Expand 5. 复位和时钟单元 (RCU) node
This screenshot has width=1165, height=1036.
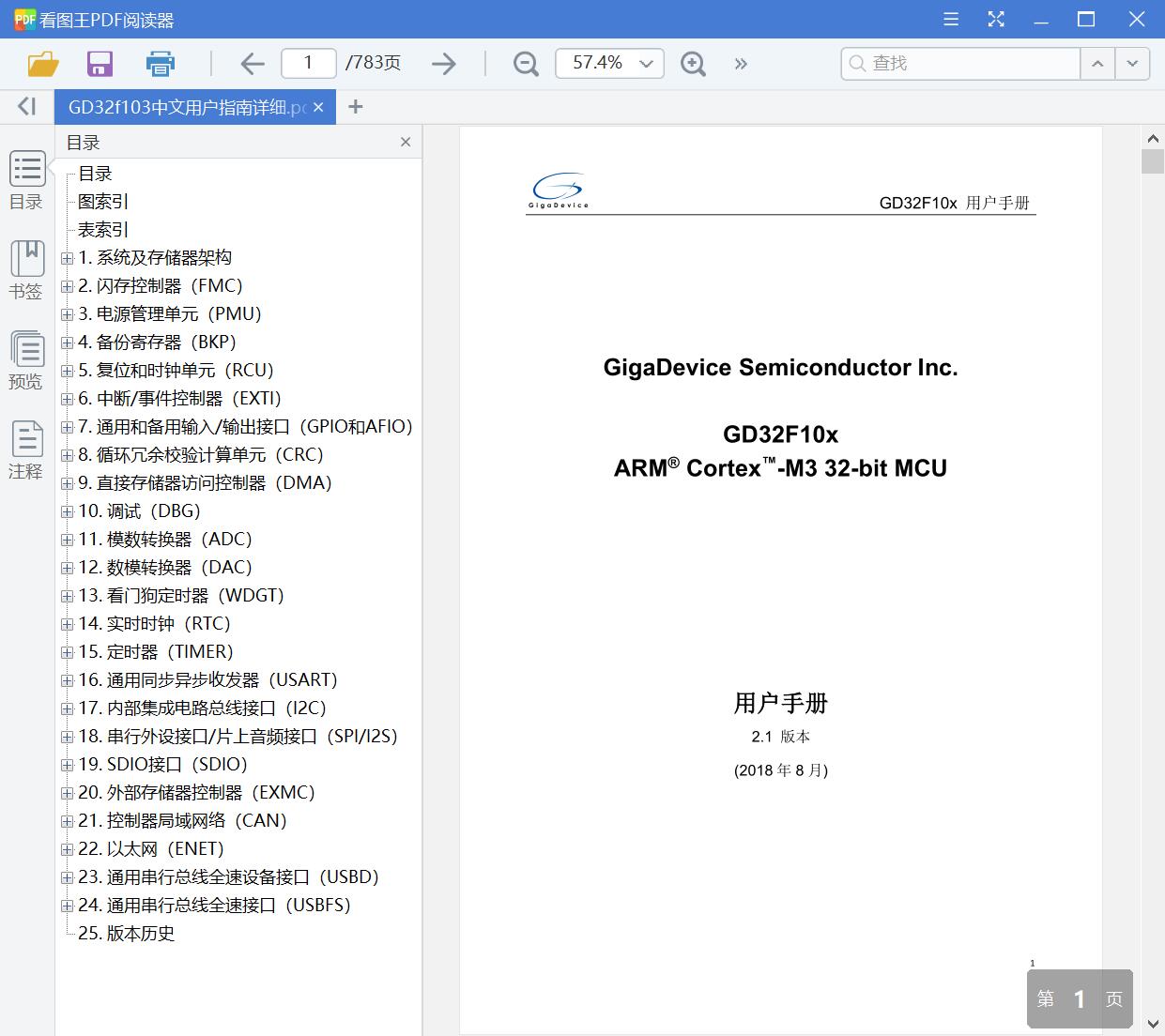coord(67,371)
